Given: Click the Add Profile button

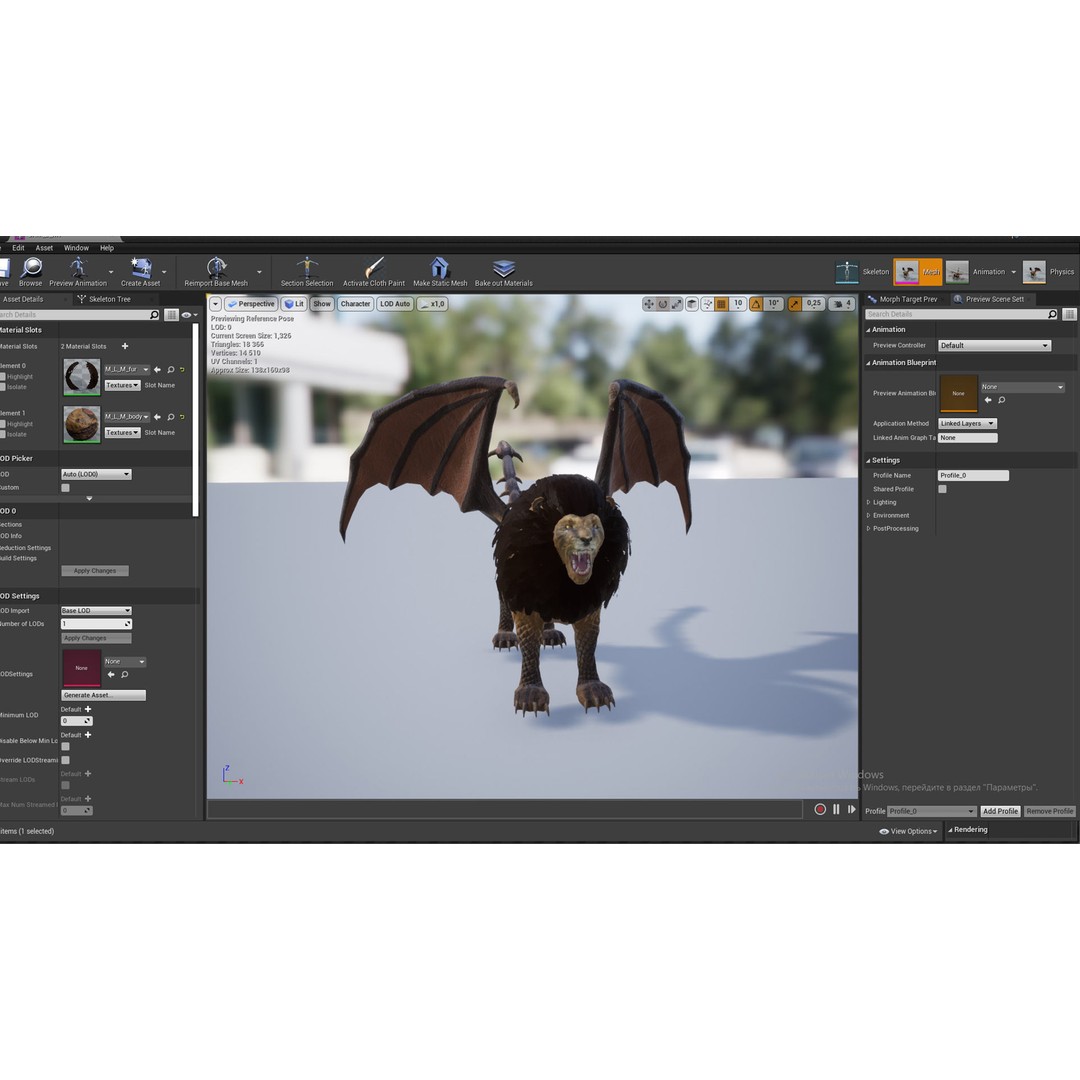Looking at the screenshot, I should click(1000, 811).
